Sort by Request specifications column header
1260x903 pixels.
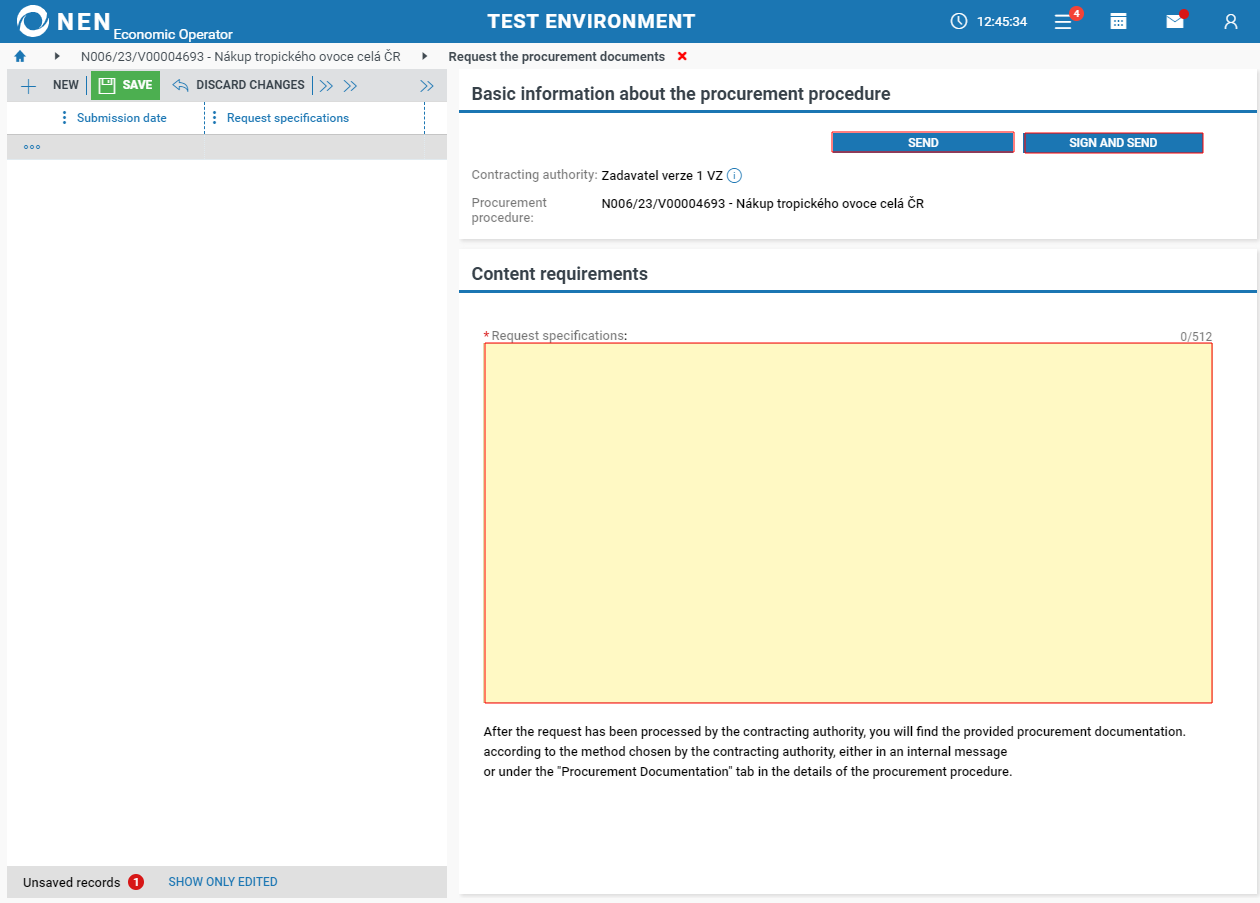pyautogui.click(x=288, y=118)
